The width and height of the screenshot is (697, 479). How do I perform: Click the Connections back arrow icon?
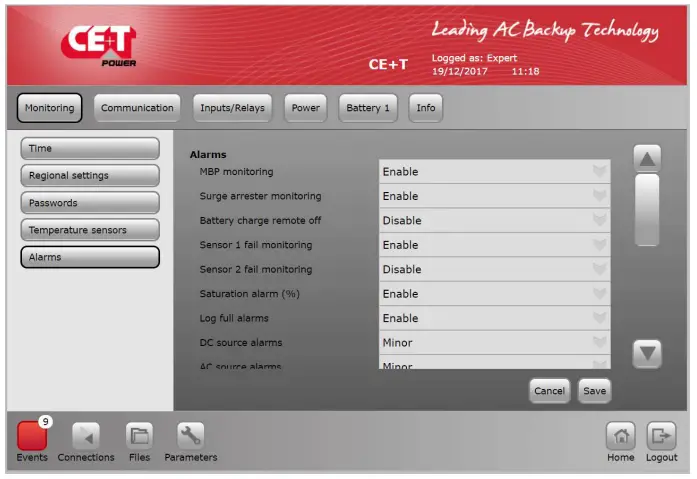[86, 436]
